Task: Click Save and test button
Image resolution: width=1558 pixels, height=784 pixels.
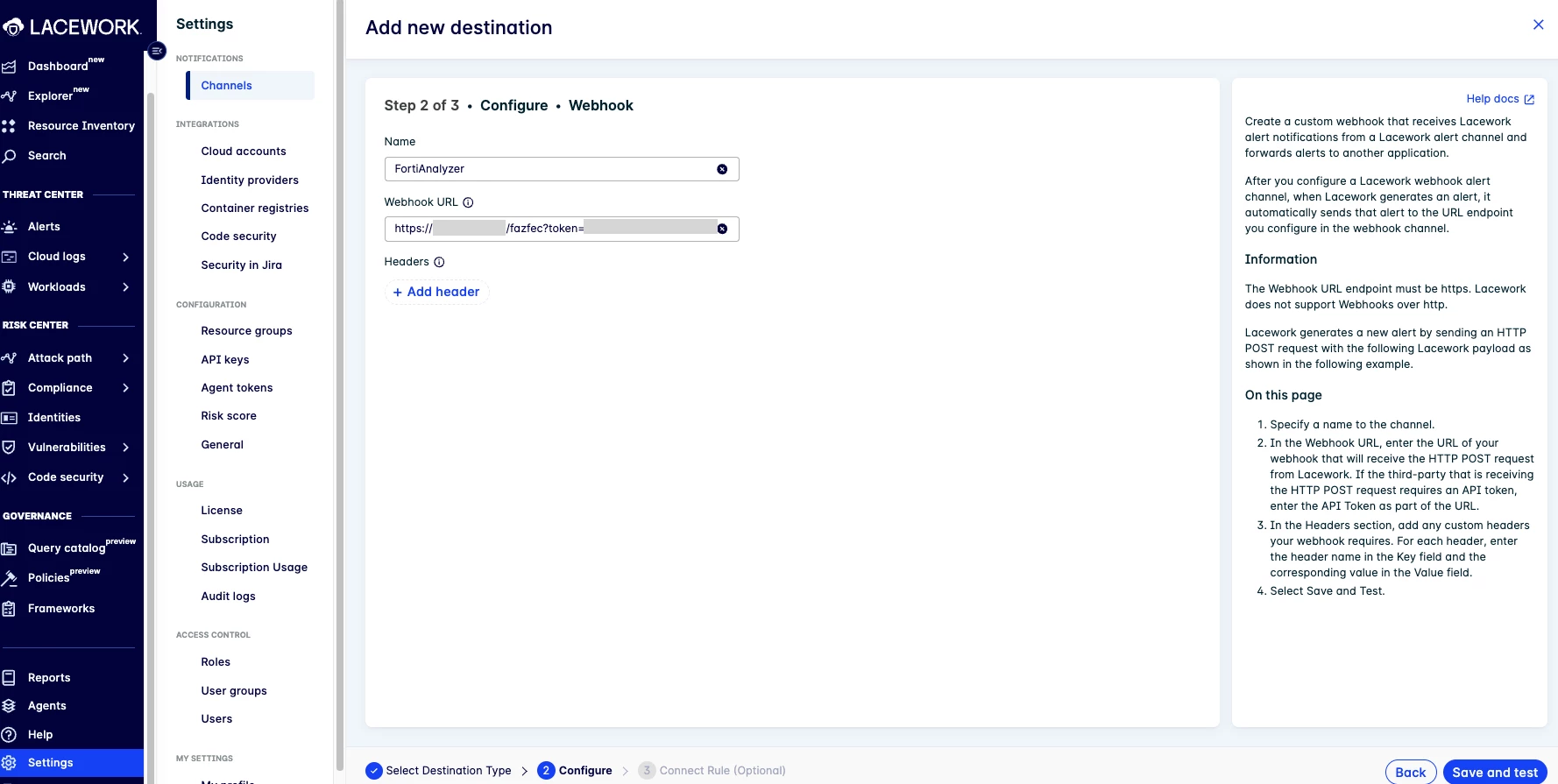Action: 1495,772
